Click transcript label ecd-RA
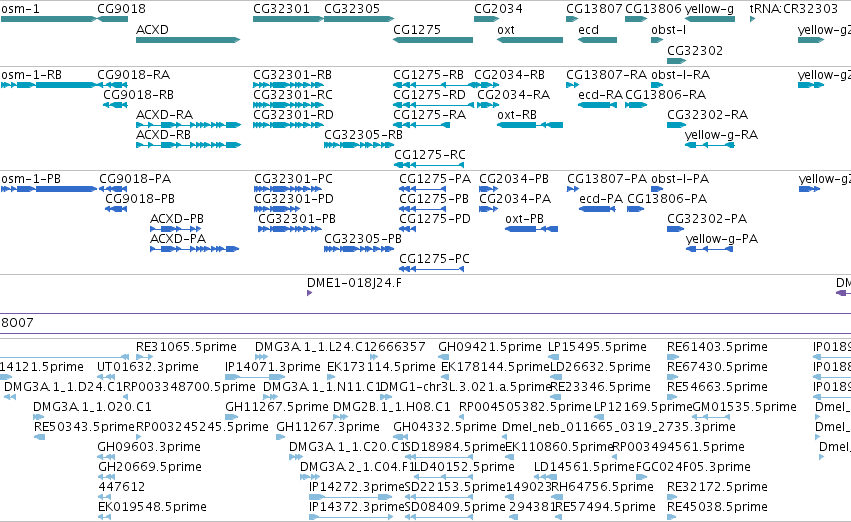Screen dimensions: 851x522 point(600,95)
